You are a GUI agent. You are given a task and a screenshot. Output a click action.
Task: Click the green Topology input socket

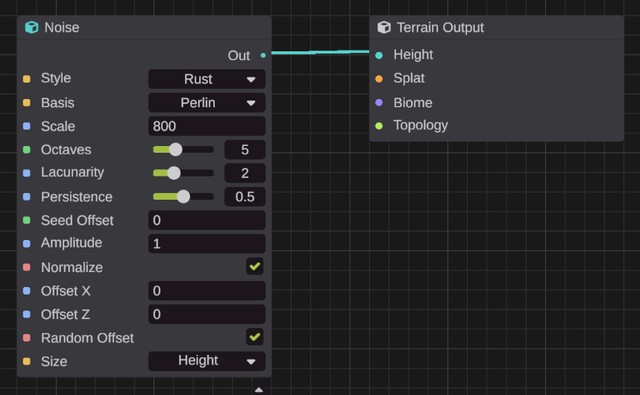(x=379, y=126)
